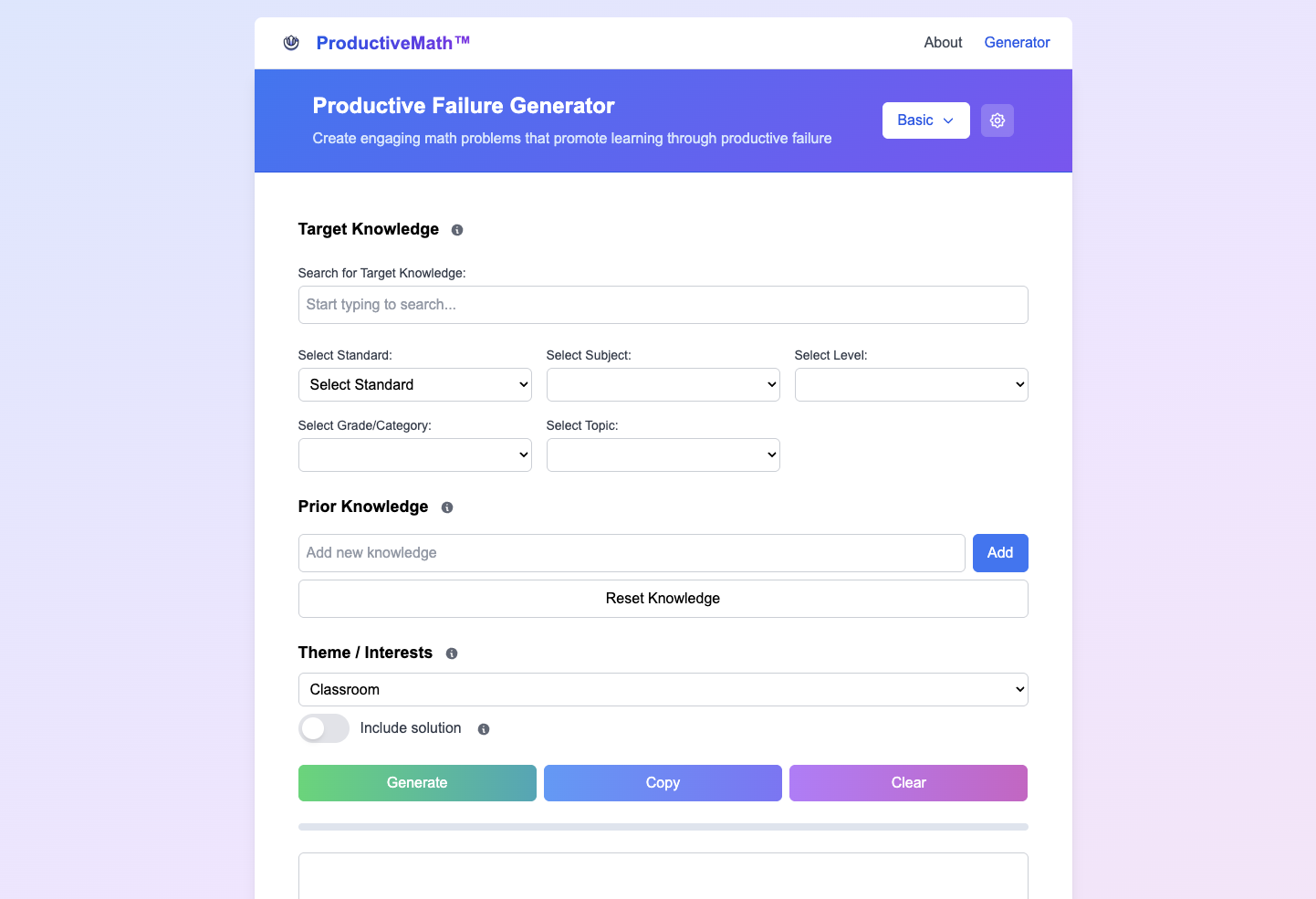The width and height of the screenshot is (1316, 899).
Task: Click the progress bar below Generate
Action: pos(663,827)
